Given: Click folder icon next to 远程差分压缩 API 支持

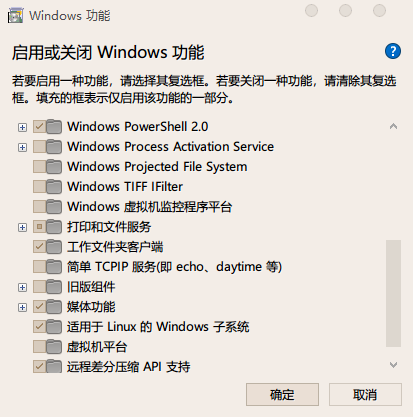Looking at the screenshot, I should click(54, 367).
